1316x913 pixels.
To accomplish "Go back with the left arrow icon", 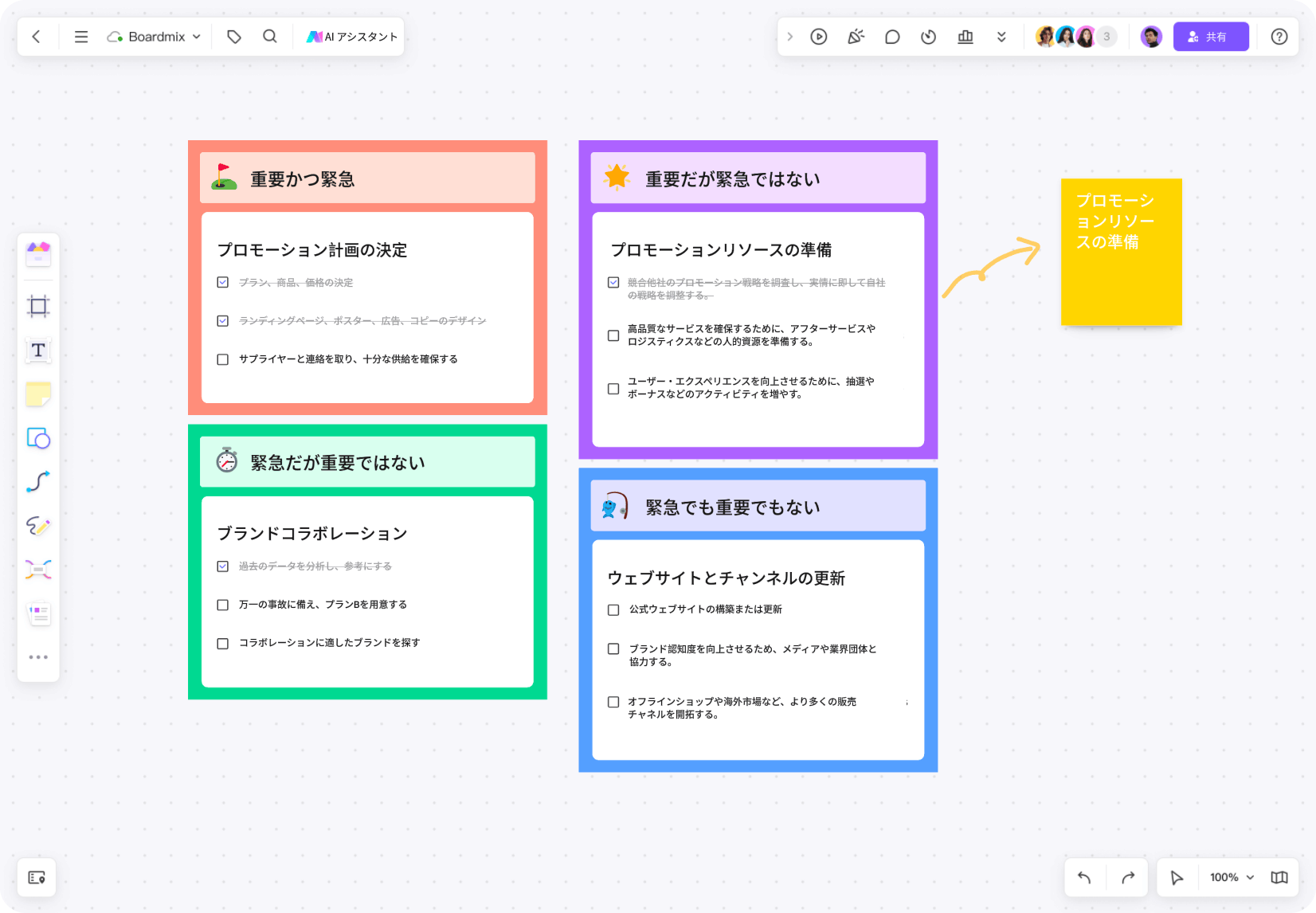I will pyautogui.click(x=36, y=37).
